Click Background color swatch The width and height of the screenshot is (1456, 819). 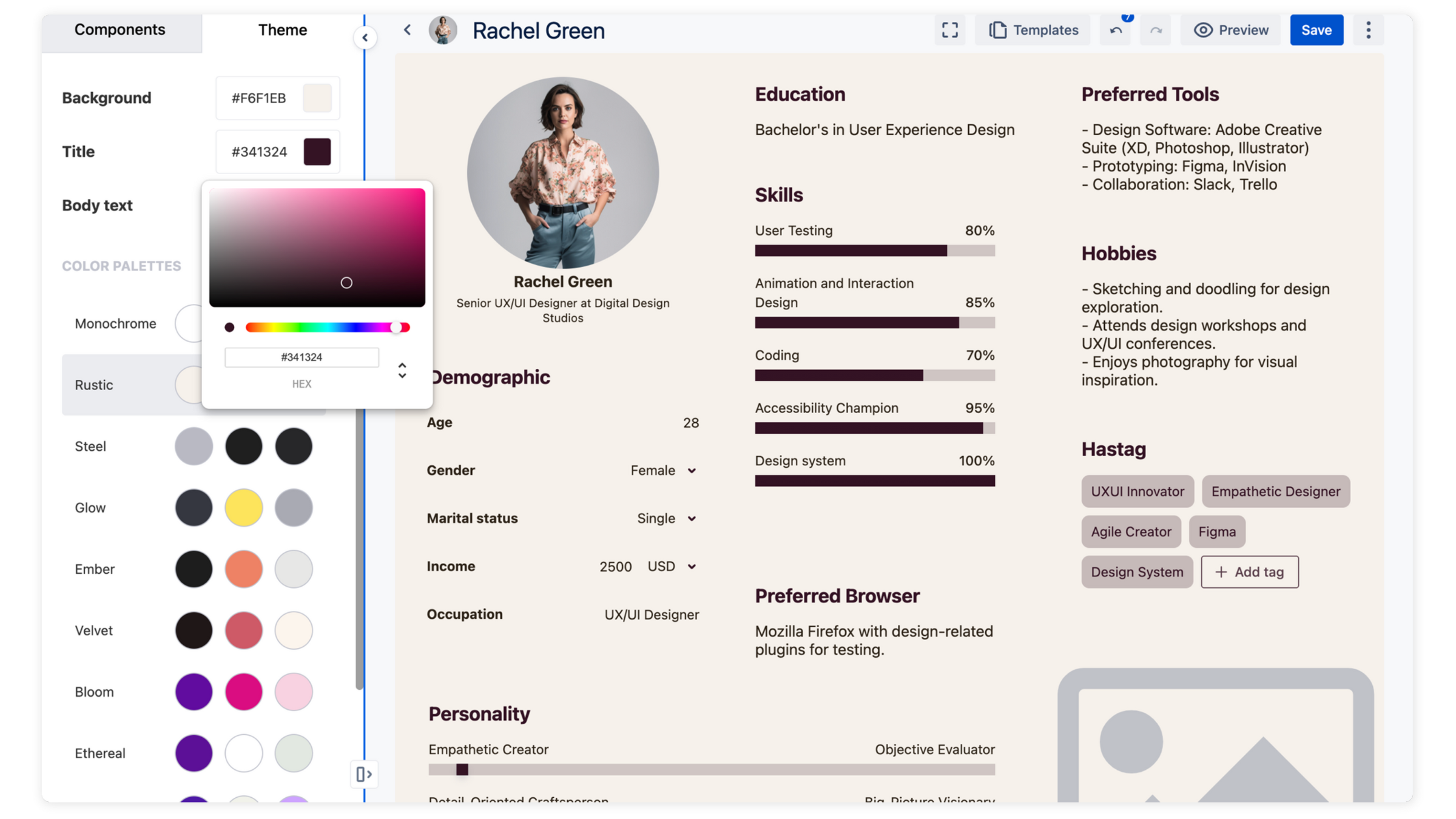point(317,98)
